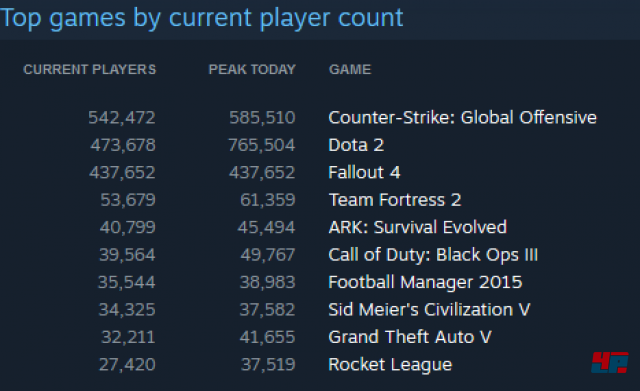Click ARK: Survival Evolved title
The image size is (640, 391).
click(418, 227)
